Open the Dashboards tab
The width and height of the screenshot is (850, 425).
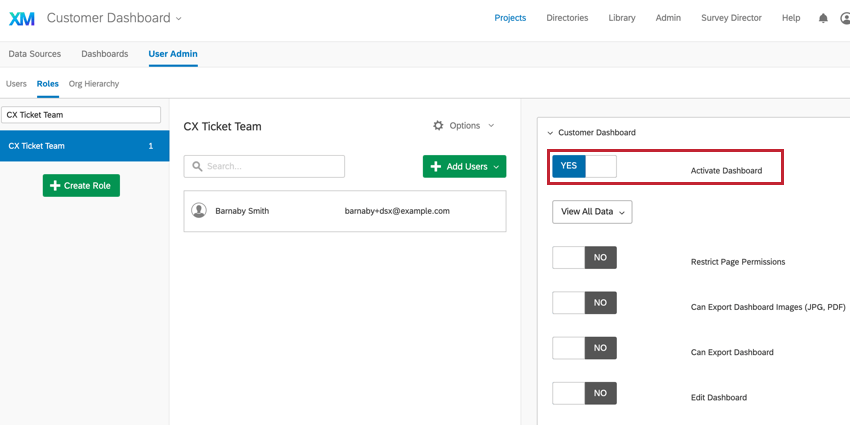[105, 54]
